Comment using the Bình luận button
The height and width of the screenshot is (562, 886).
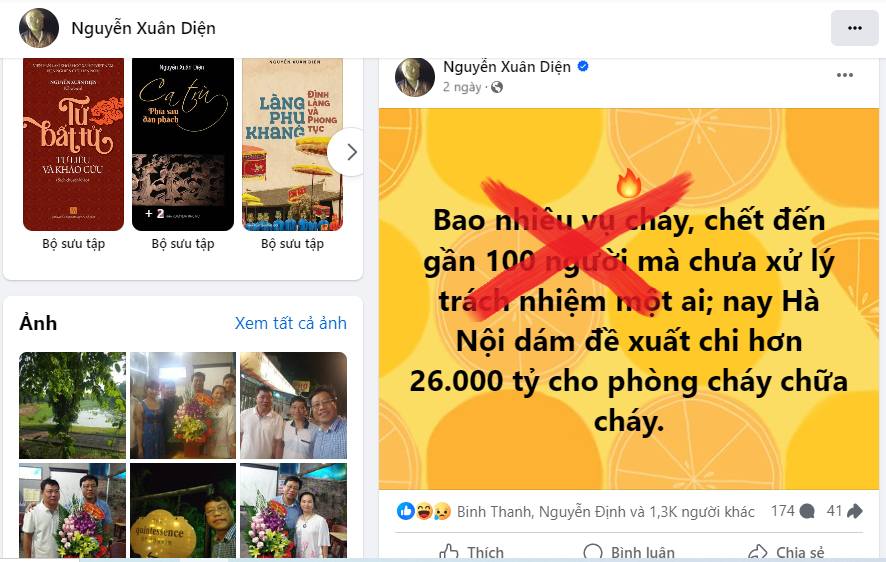tap(628, 552)
